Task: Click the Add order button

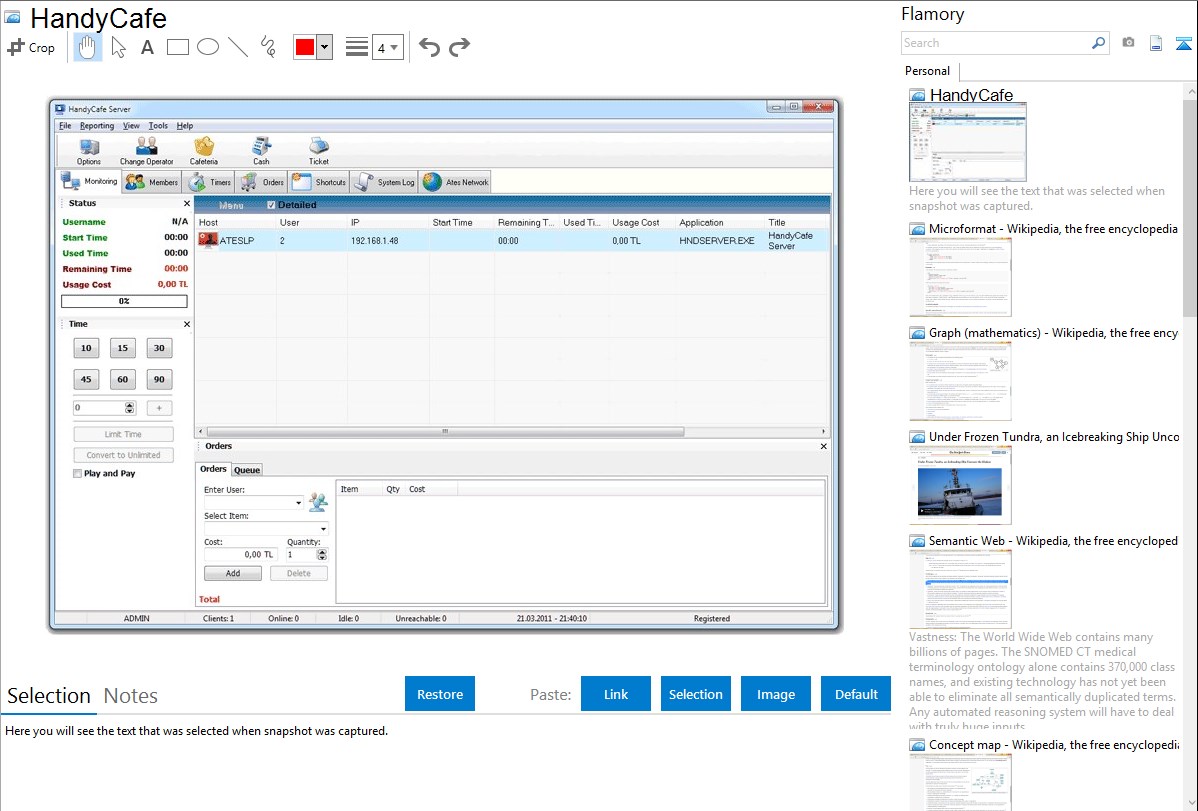Action: point(233,573)
